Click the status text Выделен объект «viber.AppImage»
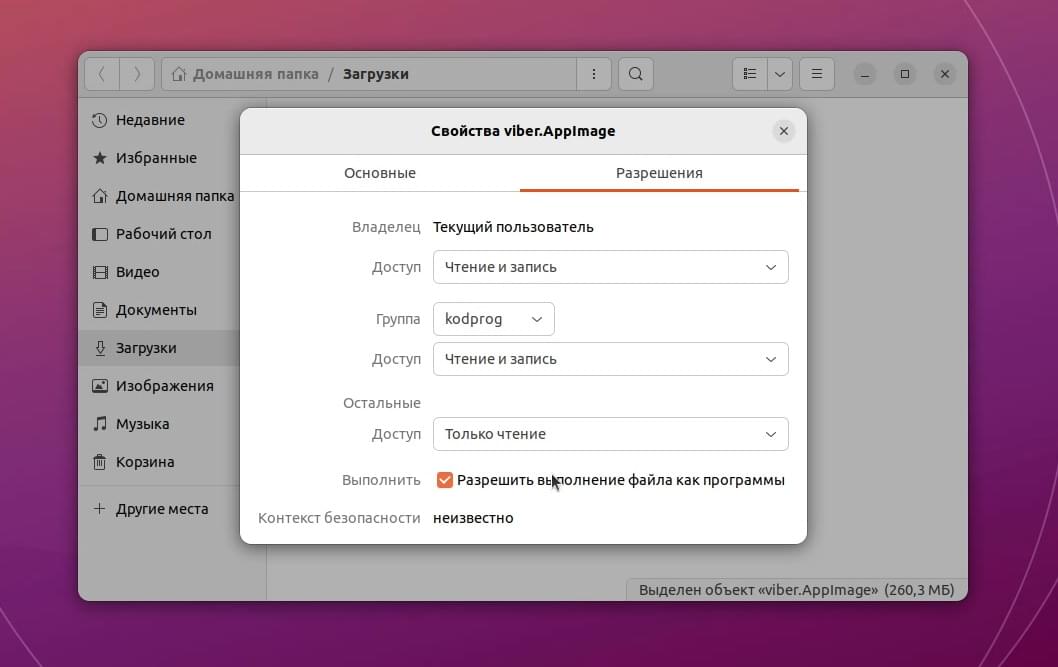This screenshot has height=667, width=1058. [x=758, y=590]
